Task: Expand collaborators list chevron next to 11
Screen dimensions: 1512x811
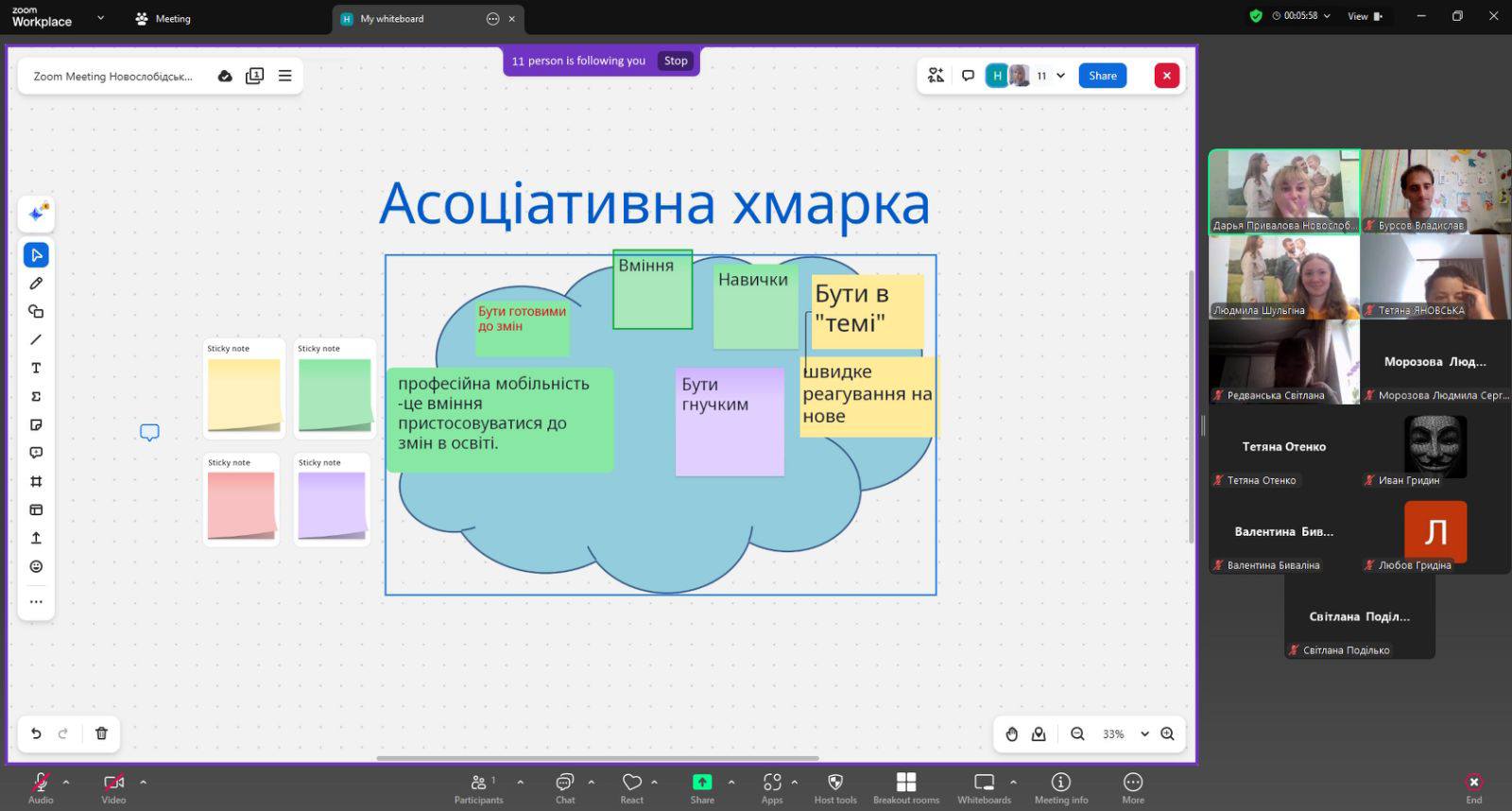Action: coord(1060,76)
